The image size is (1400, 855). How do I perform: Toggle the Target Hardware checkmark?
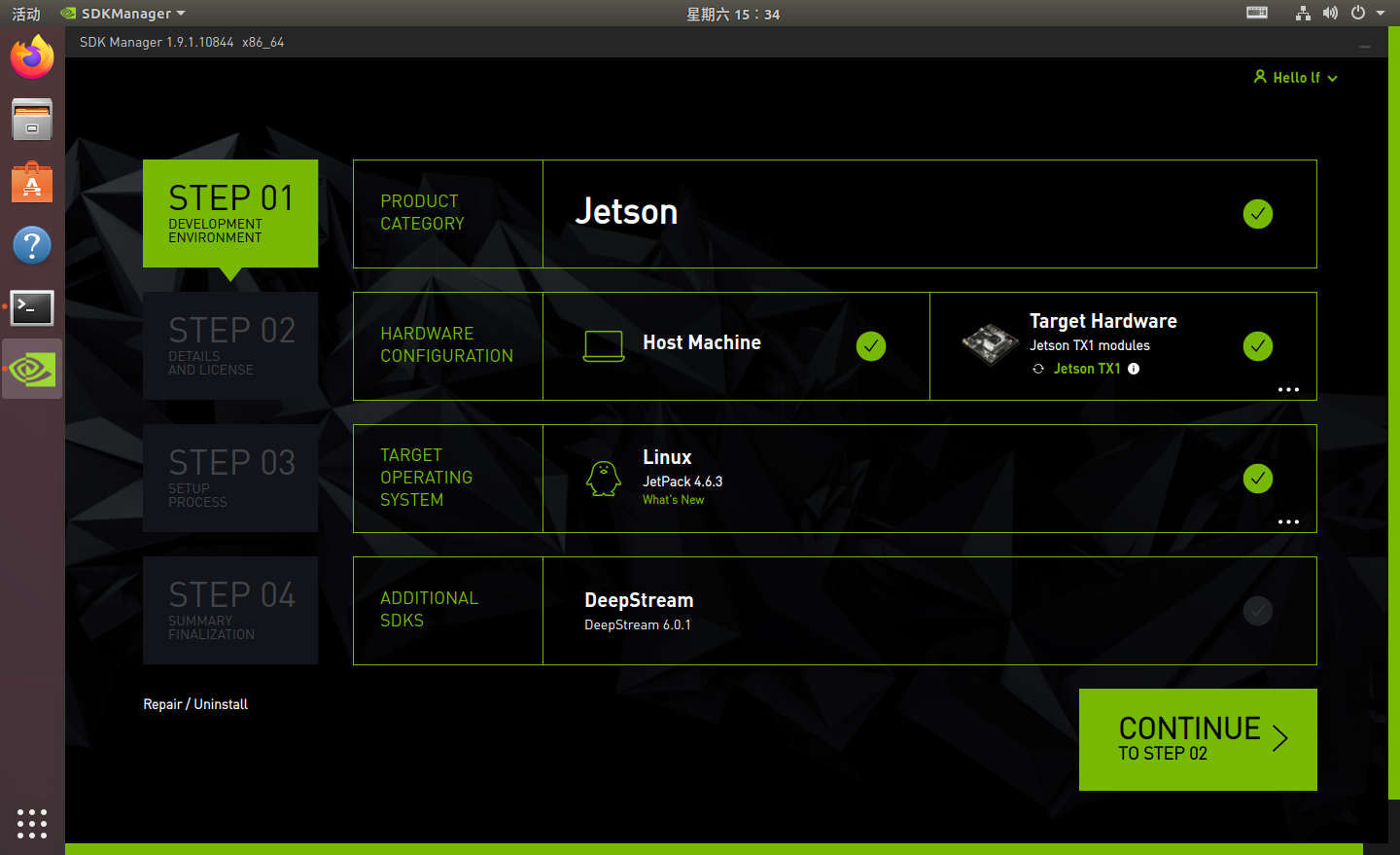click(1258, 346)
